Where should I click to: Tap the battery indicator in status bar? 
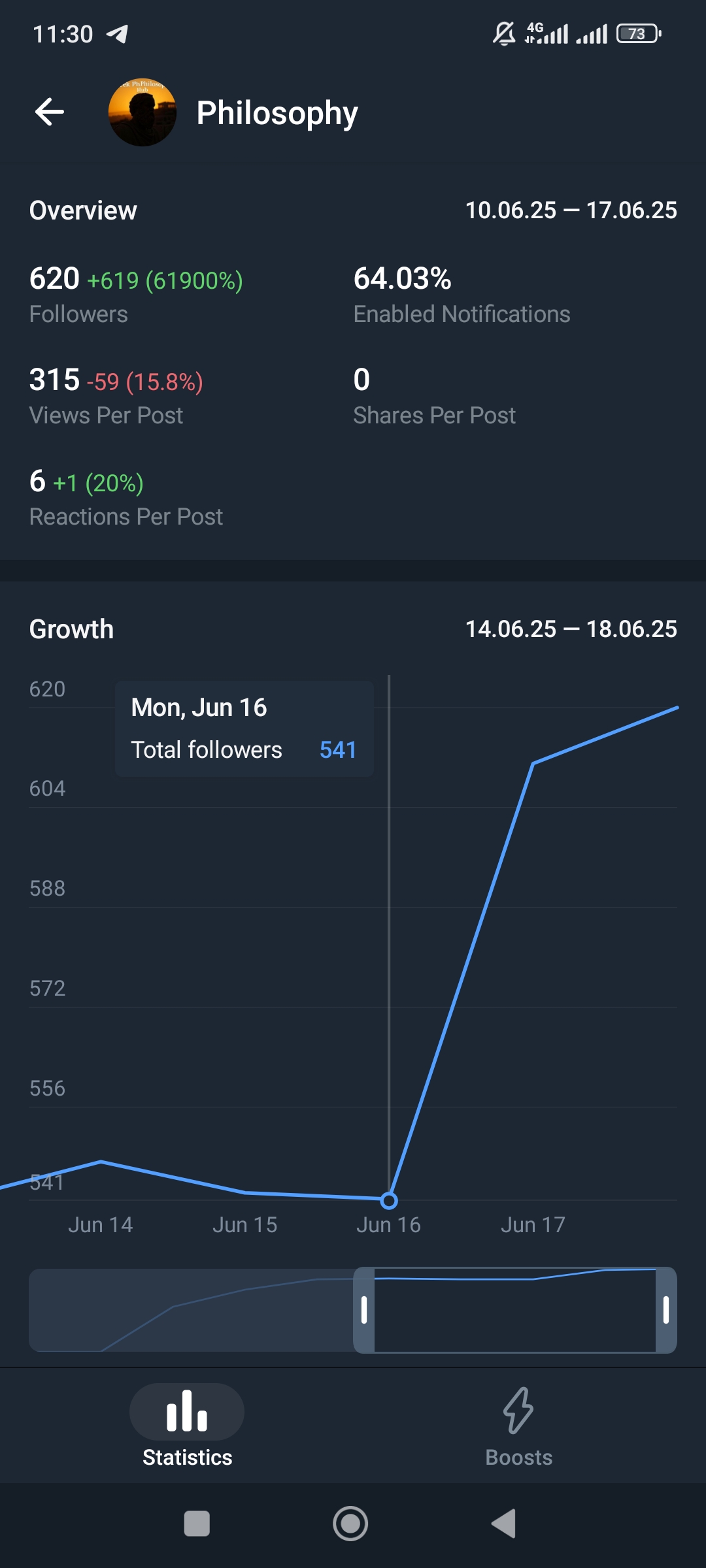639,33
